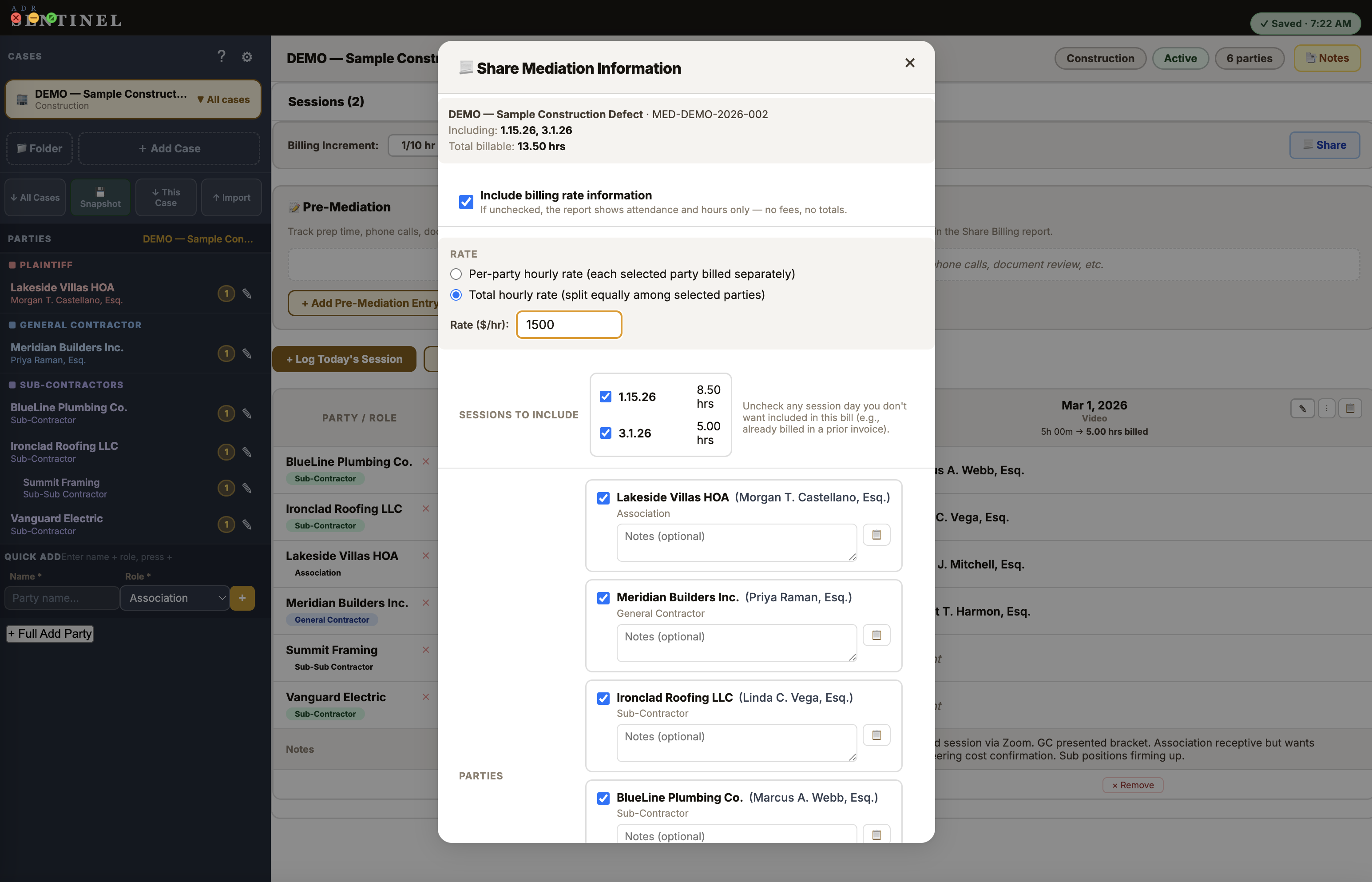
Task: Click the count badge next to Lakeside Villas HOA
Action: click(x=226, y=294)
